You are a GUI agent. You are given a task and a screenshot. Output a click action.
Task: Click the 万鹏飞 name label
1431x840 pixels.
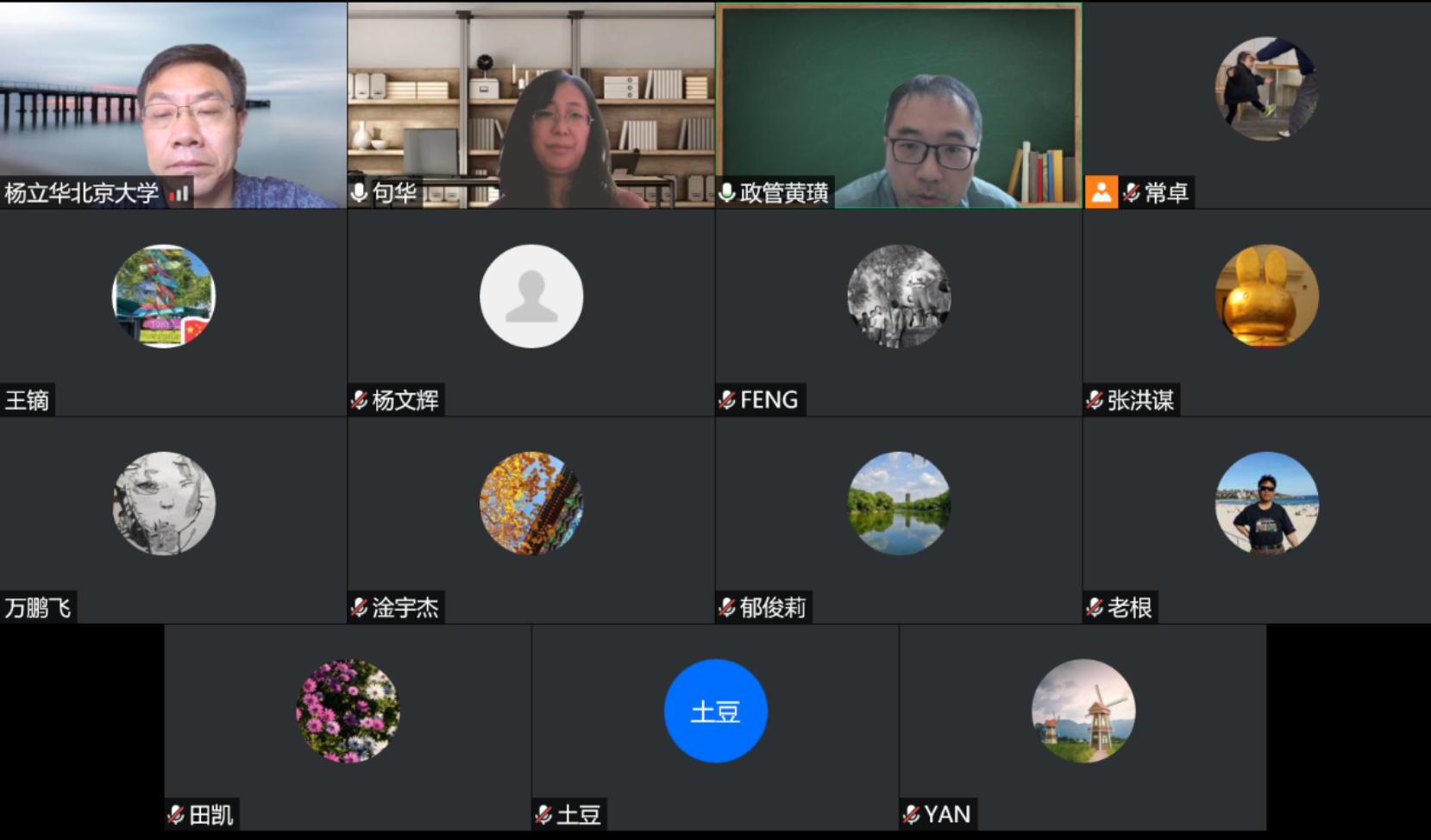38,608
